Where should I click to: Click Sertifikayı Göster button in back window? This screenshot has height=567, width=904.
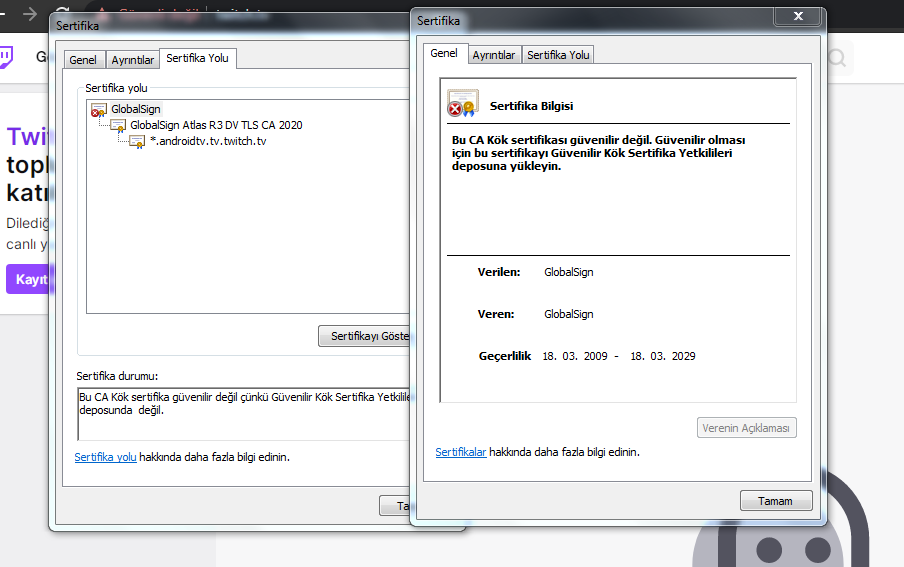pos(364,336)
